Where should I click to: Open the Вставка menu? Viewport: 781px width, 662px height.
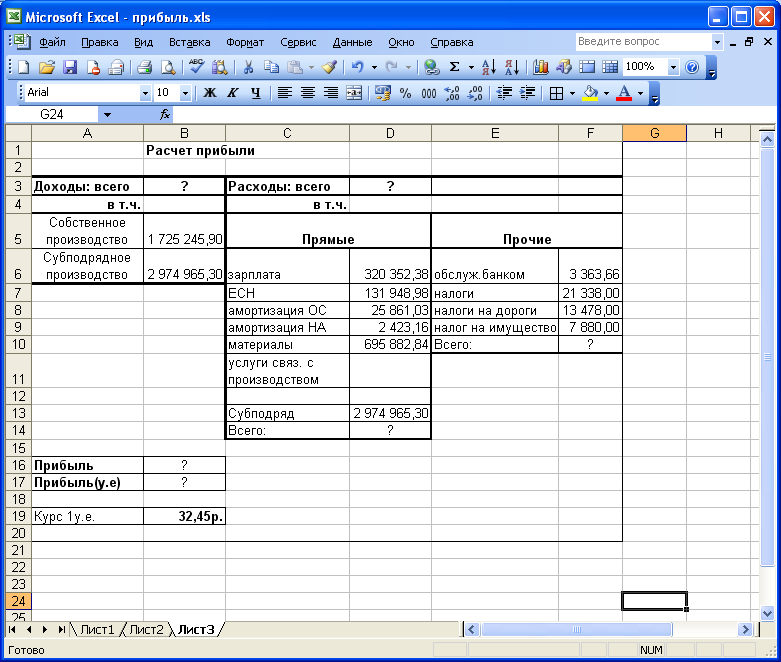(x=189, y=42)
